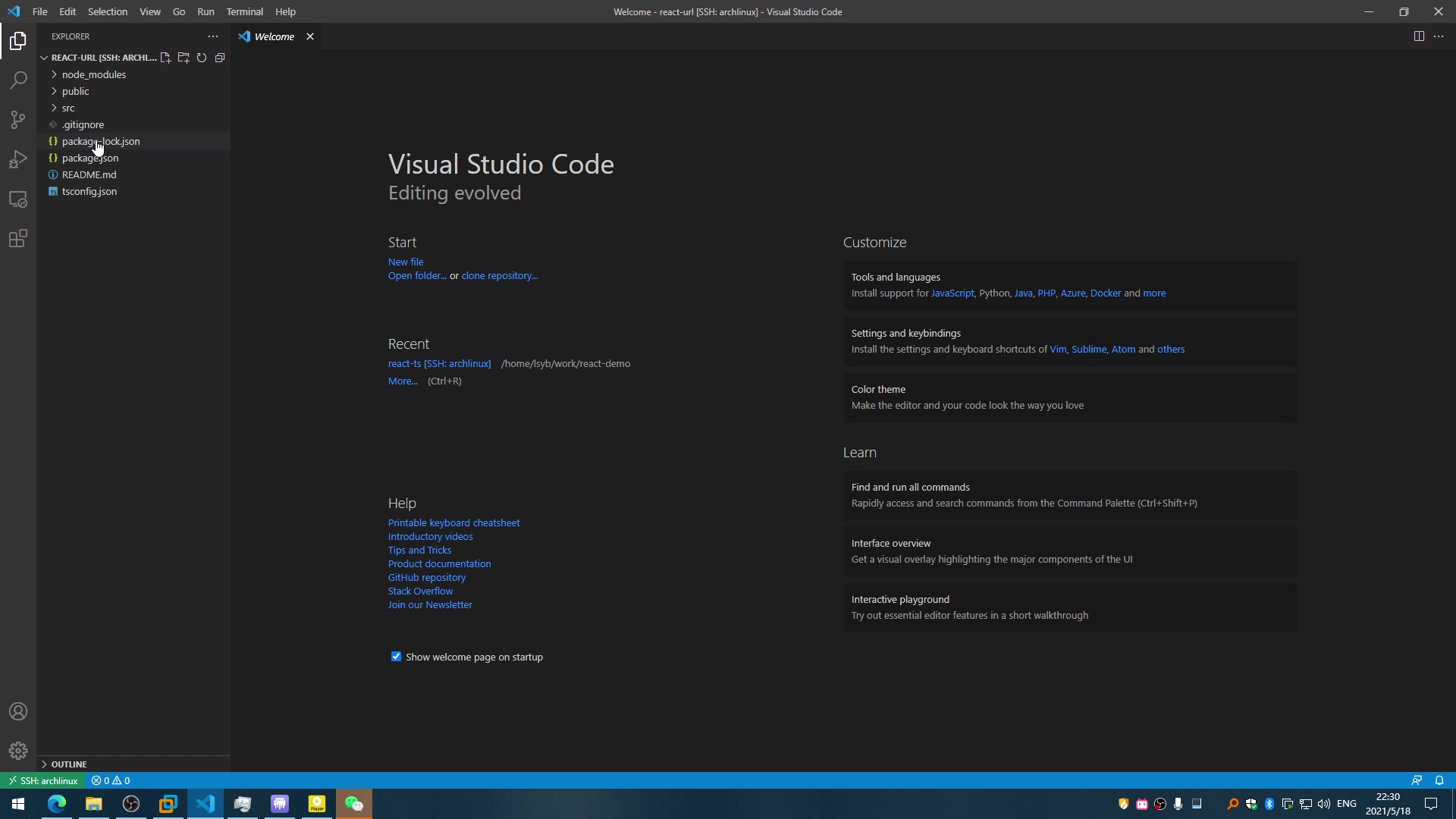This screenshot has width=1456, height=819.
Task: Open the Search view in activity bar
Action: (18, 80)
